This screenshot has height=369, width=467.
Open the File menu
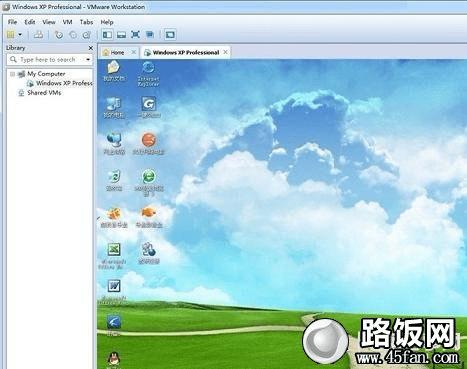click(x=12, y=22)
